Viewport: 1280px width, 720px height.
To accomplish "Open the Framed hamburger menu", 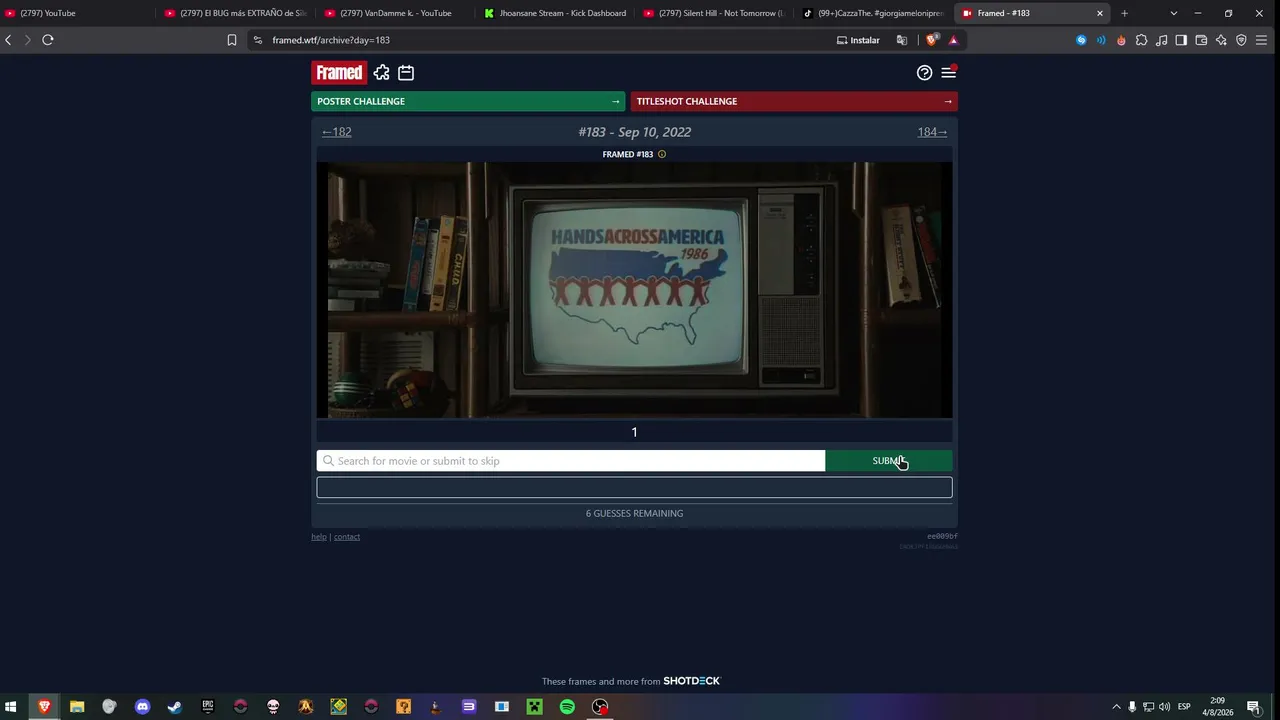I will tap(949, 72).
